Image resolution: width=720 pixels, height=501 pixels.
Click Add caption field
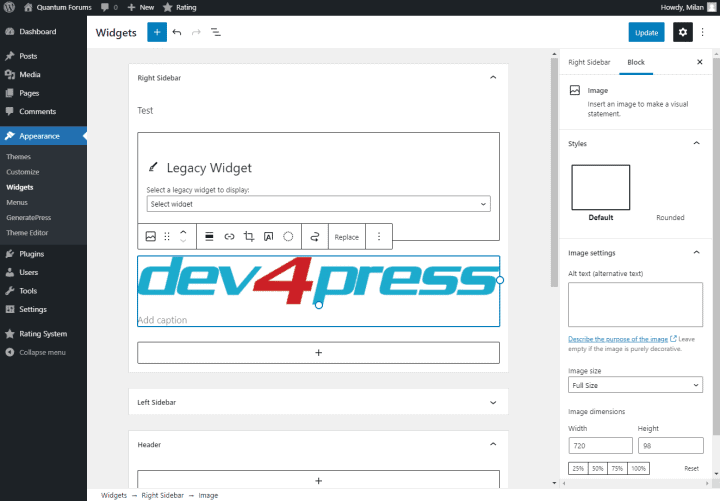click(x=163, y=320)
